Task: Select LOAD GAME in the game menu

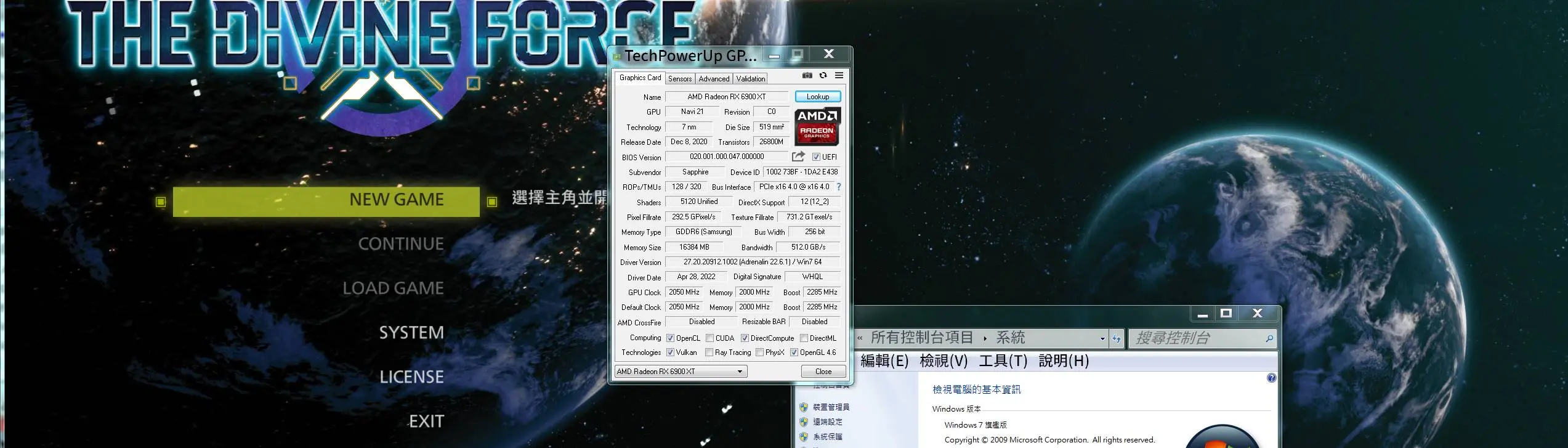Action: (393, 288)
